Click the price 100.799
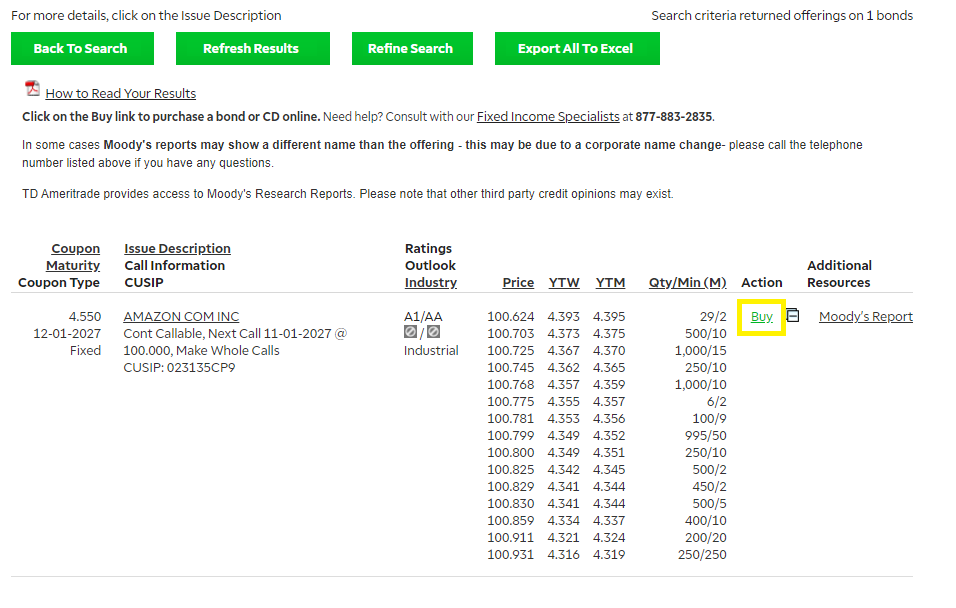956x608 pixels. pyautogui.click(x=510, y=437)
